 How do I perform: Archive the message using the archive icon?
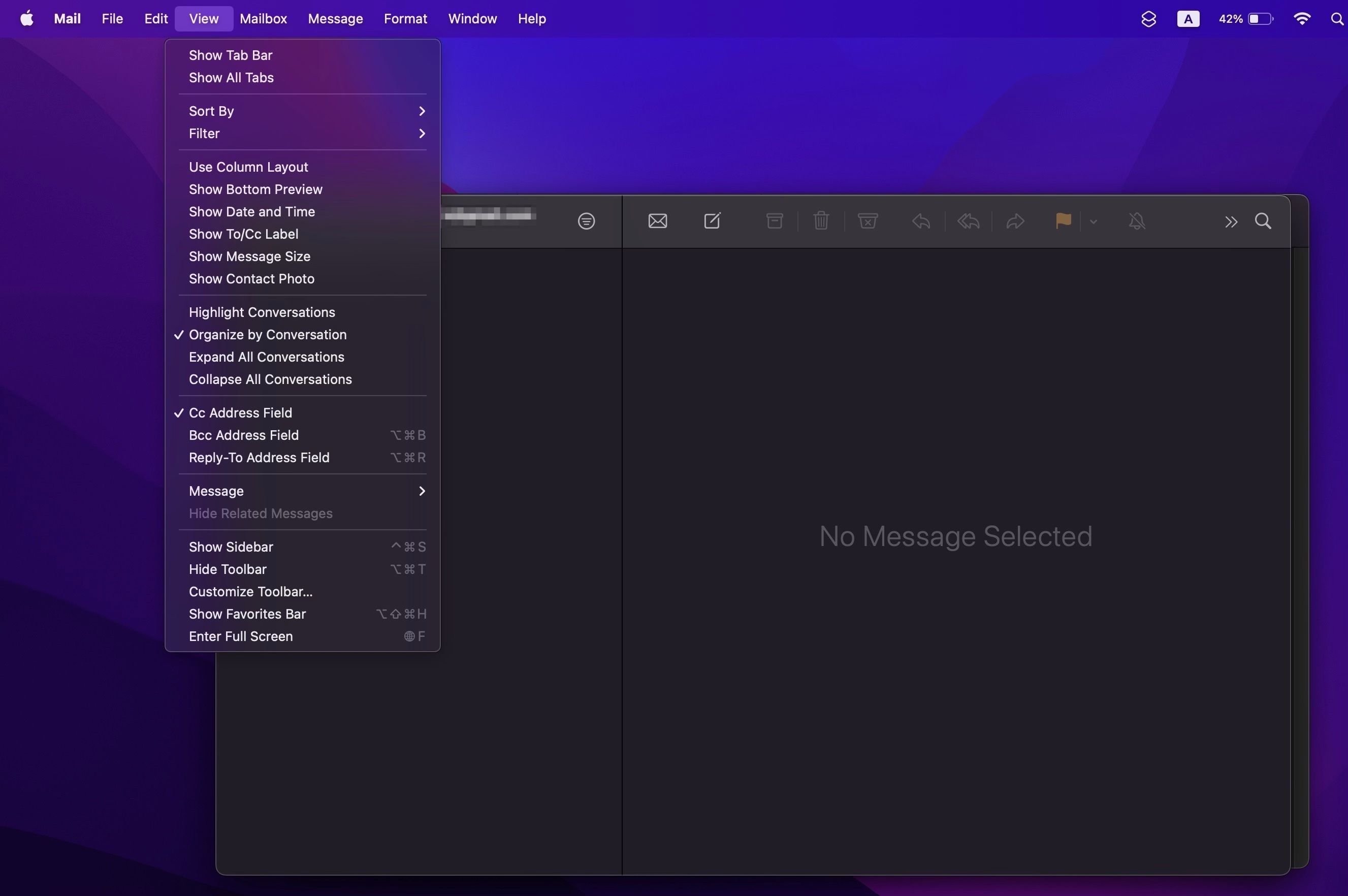(773, 220)
